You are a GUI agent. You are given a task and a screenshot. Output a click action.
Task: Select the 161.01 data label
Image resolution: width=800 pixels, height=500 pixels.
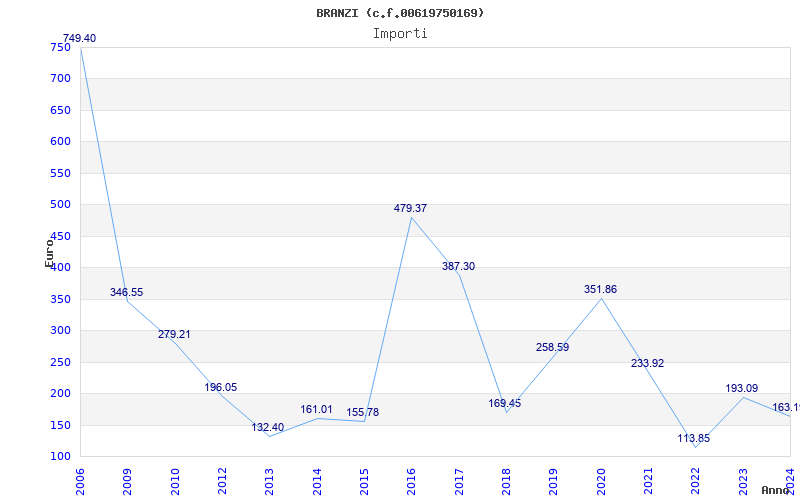click(316, 409)
